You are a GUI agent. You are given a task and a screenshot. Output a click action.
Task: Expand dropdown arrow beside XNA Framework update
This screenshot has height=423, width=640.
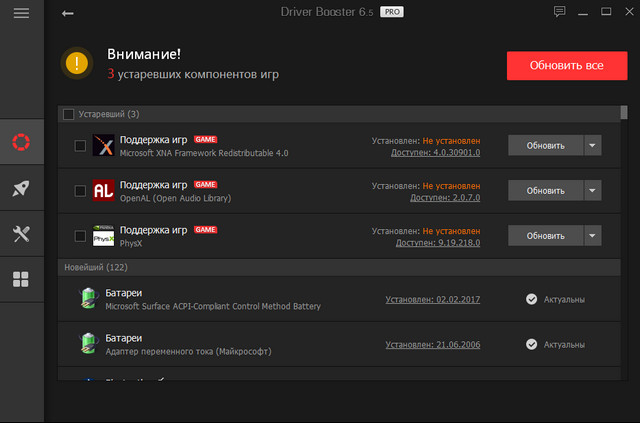593,145
